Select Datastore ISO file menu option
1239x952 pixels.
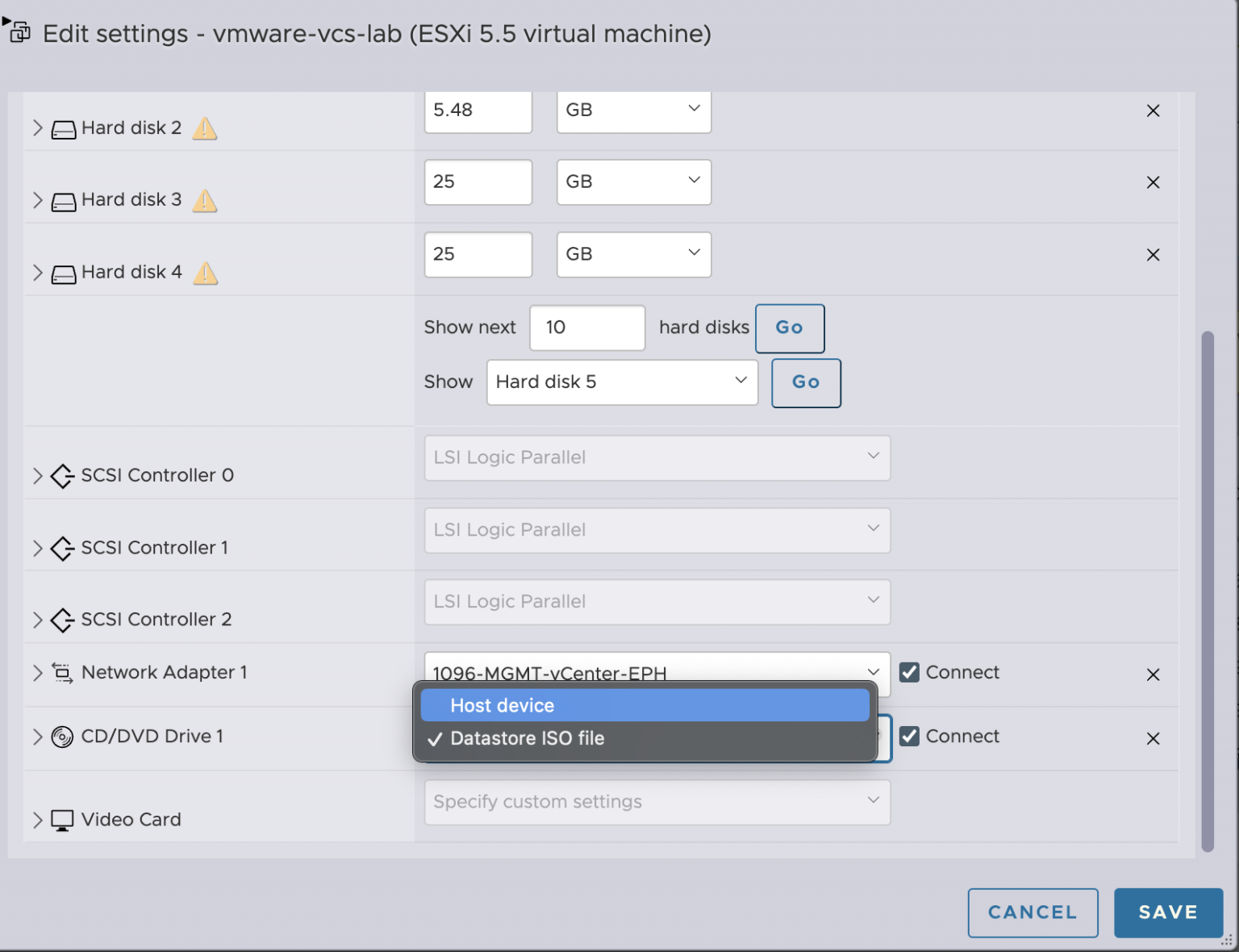coord(527,737)
